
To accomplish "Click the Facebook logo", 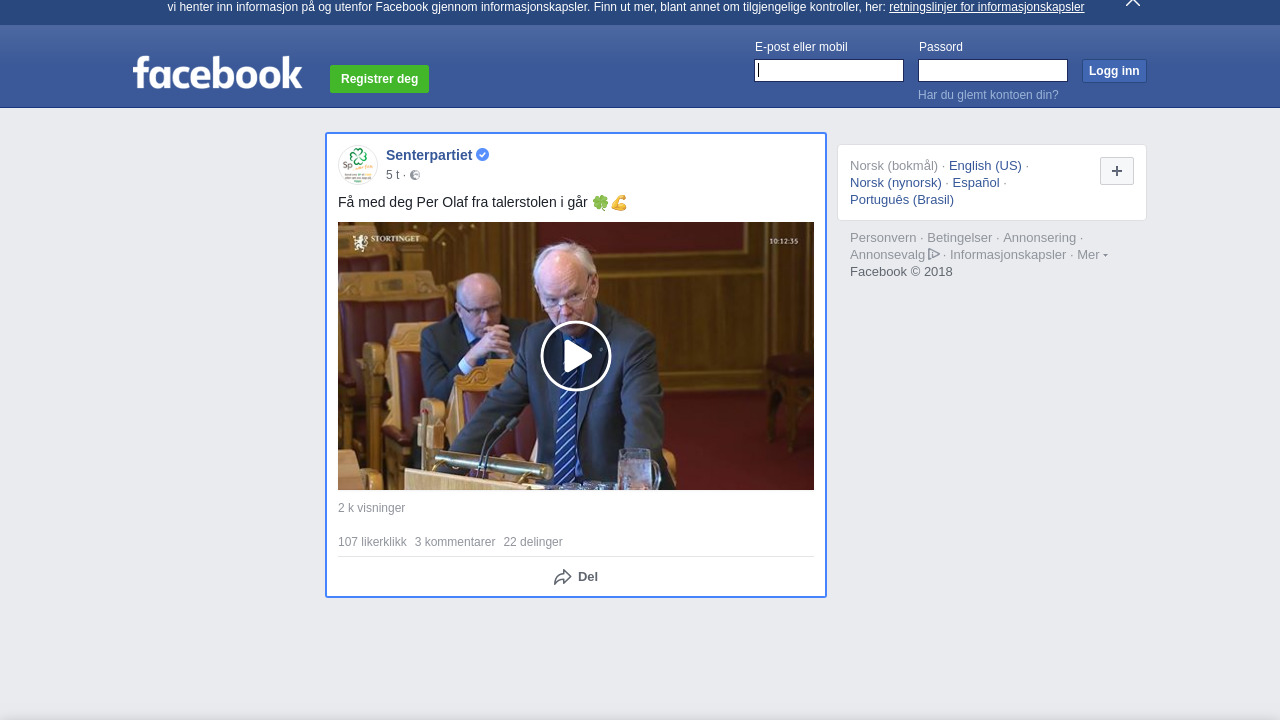I will [217, 73].
